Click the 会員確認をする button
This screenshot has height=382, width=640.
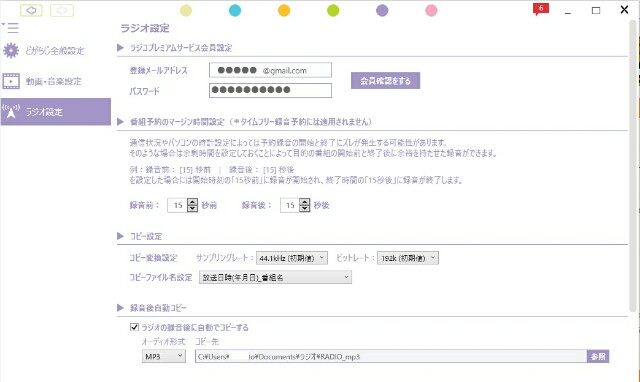[385, 81]
